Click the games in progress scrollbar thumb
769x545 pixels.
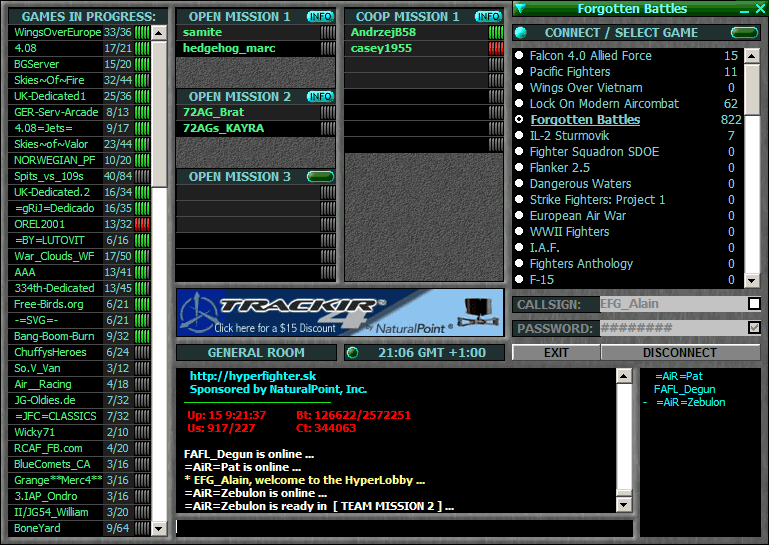(159, 114)
